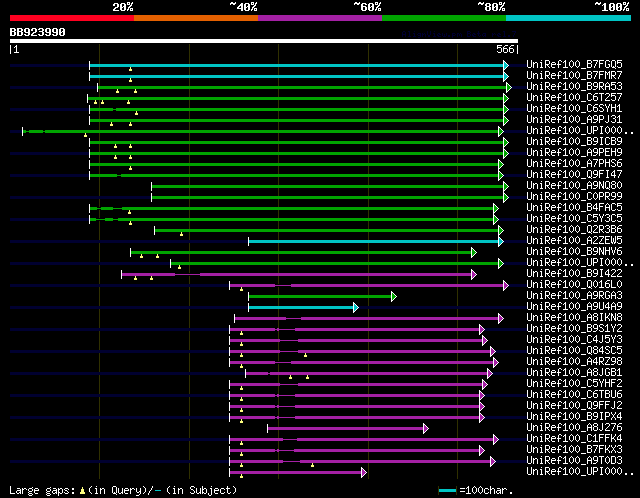This screenshot has height=498, width=640.
Task: Click the cyan arrowhead of A2ZEW5 alignment
Action: click(501, 242)
